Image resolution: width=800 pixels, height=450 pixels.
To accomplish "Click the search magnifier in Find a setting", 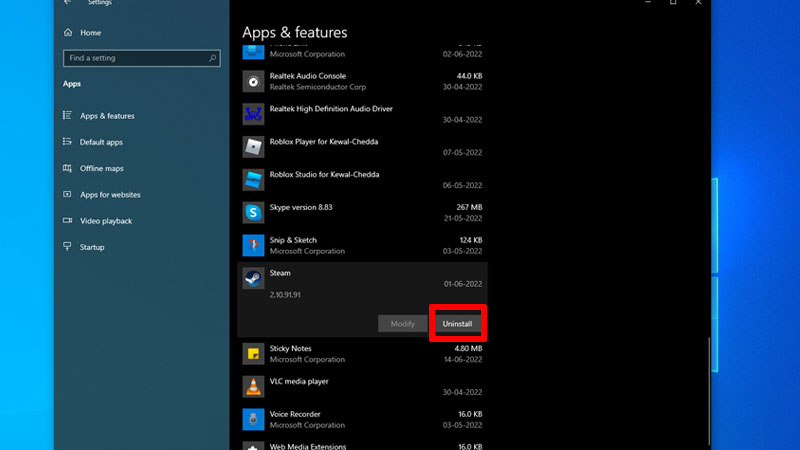I will 212,58.
